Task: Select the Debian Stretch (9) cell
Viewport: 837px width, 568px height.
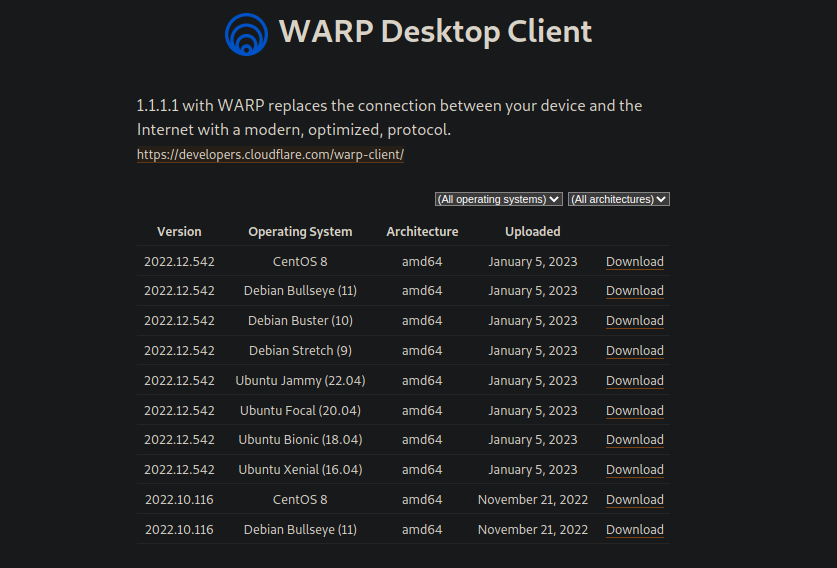Action: 300,350
